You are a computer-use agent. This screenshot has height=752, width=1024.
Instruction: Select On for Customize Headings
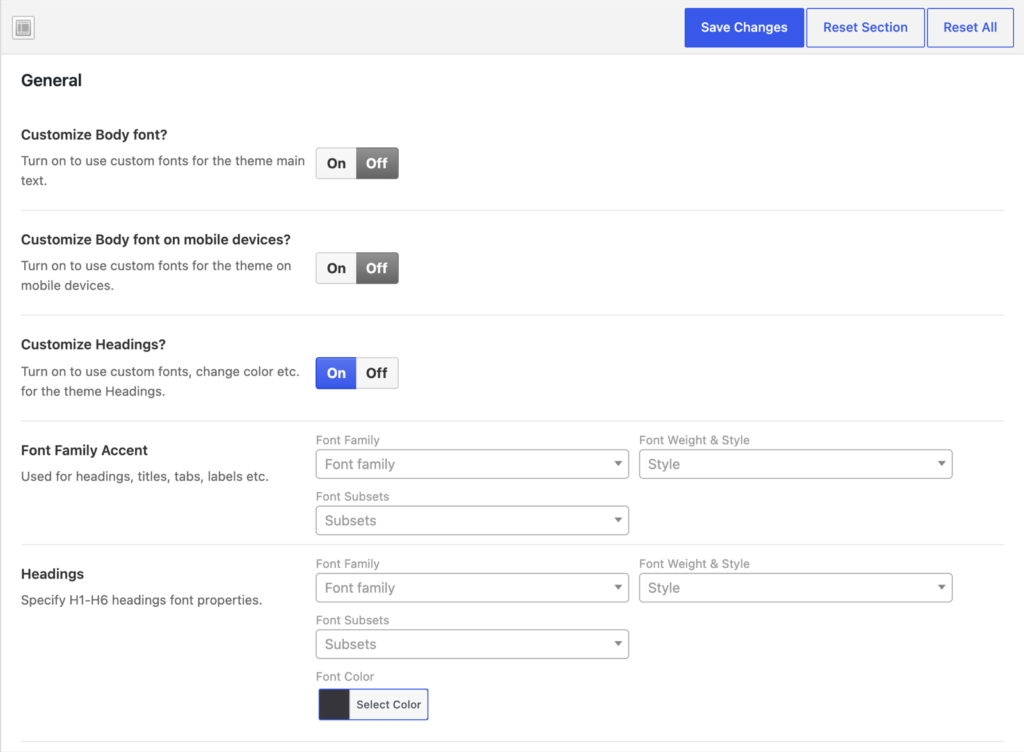tap(336, 373)
